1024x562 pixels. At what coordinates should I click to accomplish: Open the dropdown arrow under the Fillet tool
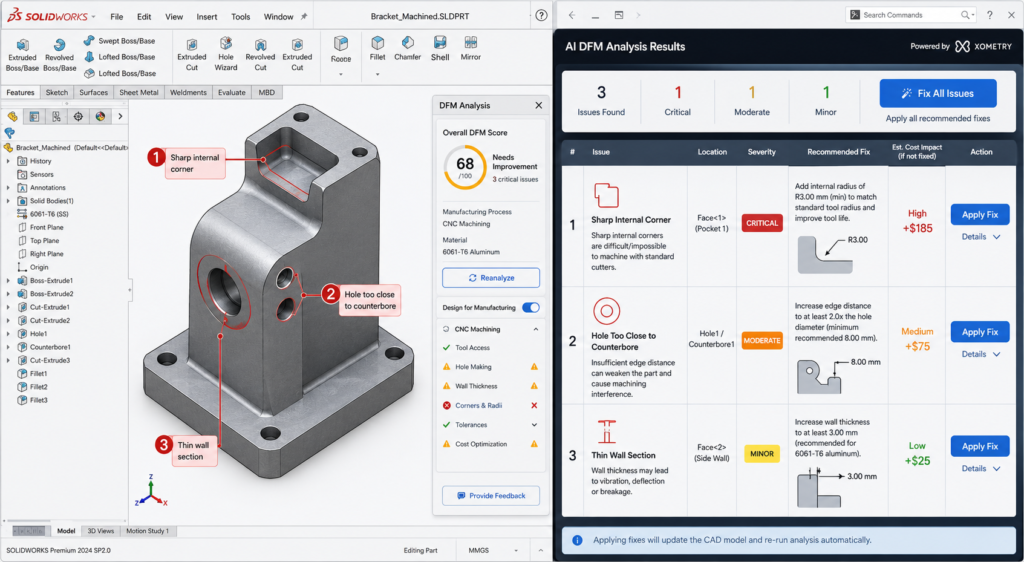(x=377, y=74)
